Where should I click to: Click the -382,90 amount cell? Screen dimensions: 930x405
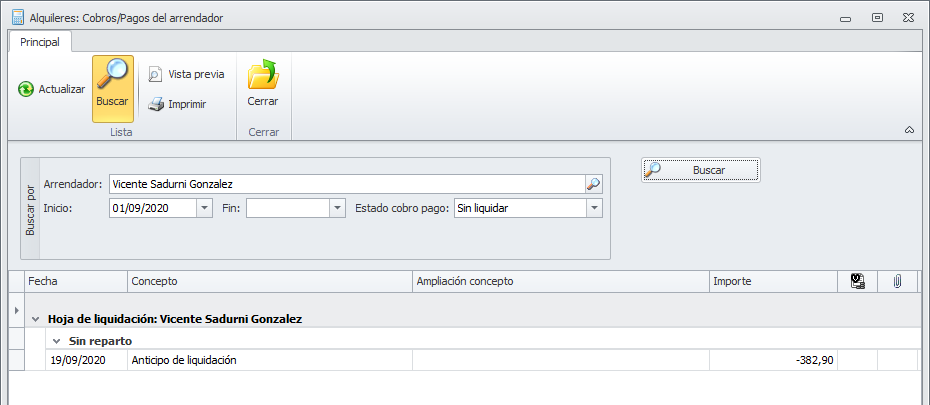click(773, 360)
